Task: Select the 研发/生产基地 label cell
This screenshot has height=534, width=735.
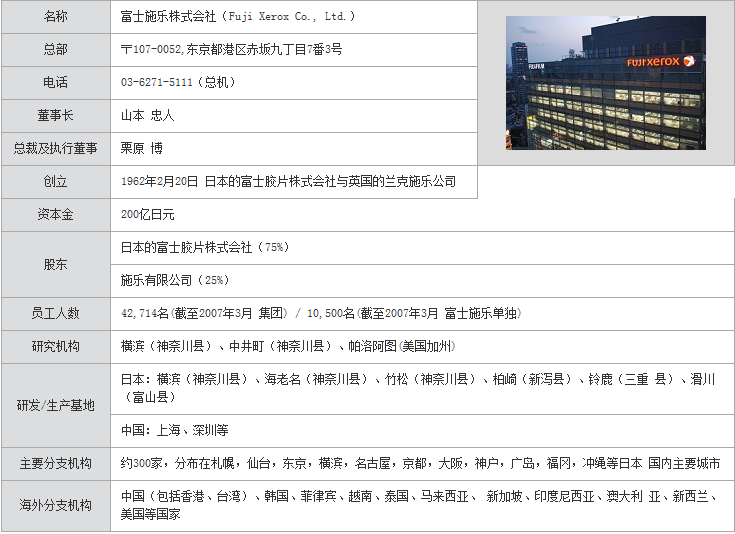Action: click(56, 406)
